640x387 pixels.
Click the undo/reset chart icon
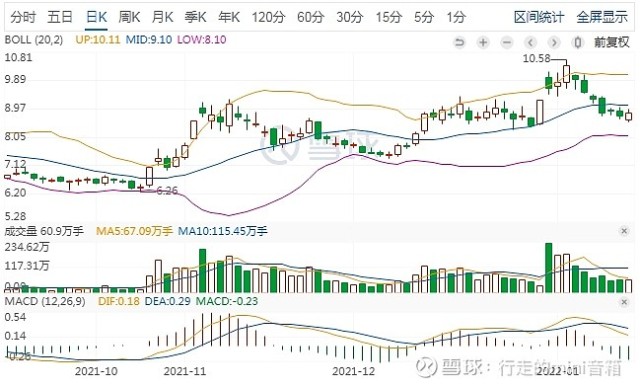click(459, 42)
